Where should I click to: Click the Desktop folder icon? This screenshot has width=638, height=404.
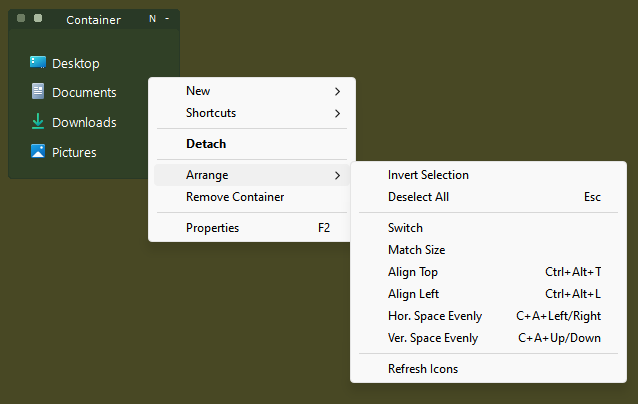click(38, 63)
